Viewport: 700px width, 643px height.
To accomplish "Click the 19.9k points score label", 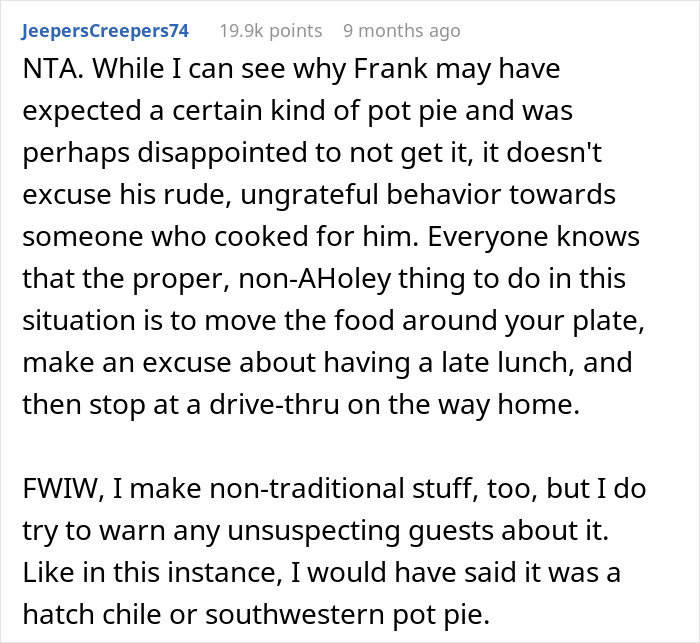I will (271, 31).
